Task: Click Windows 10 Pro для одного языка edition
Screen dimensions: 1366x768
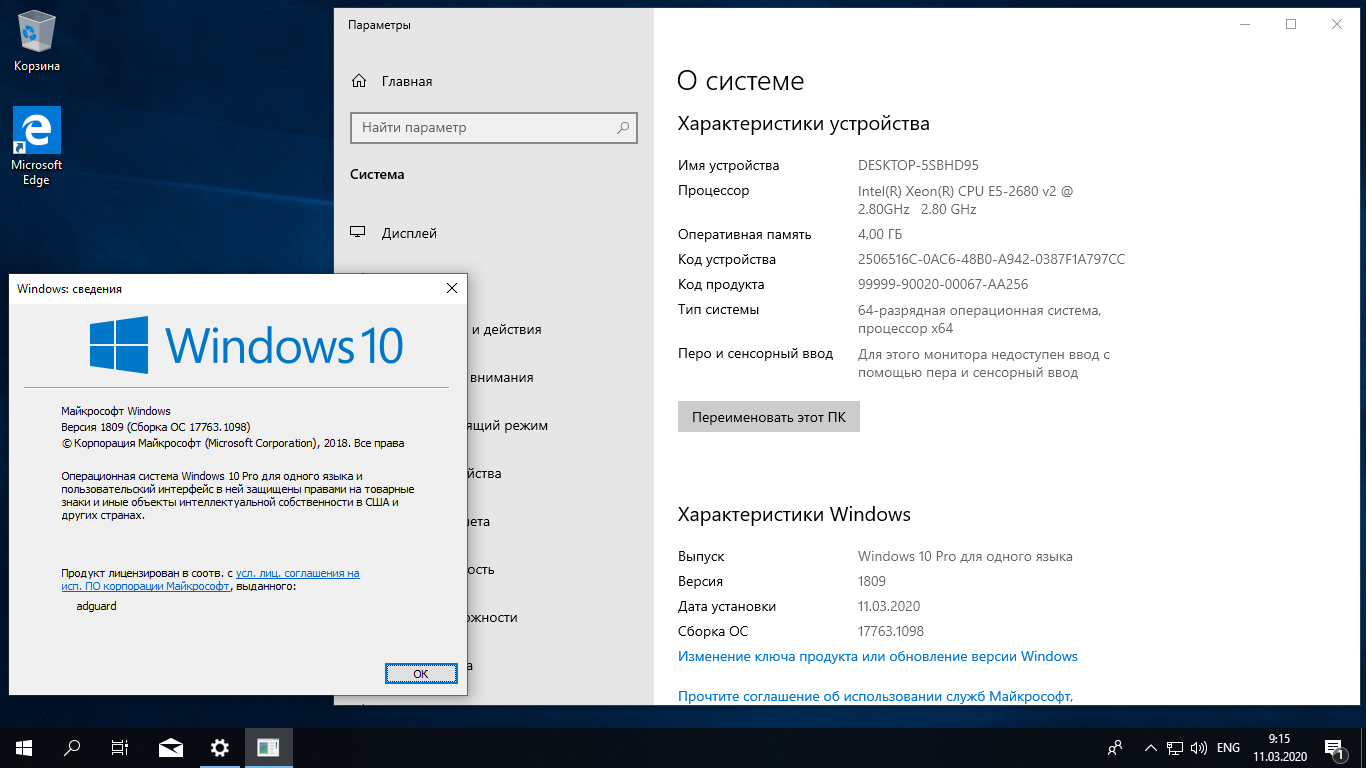Action: pos(965,556)
